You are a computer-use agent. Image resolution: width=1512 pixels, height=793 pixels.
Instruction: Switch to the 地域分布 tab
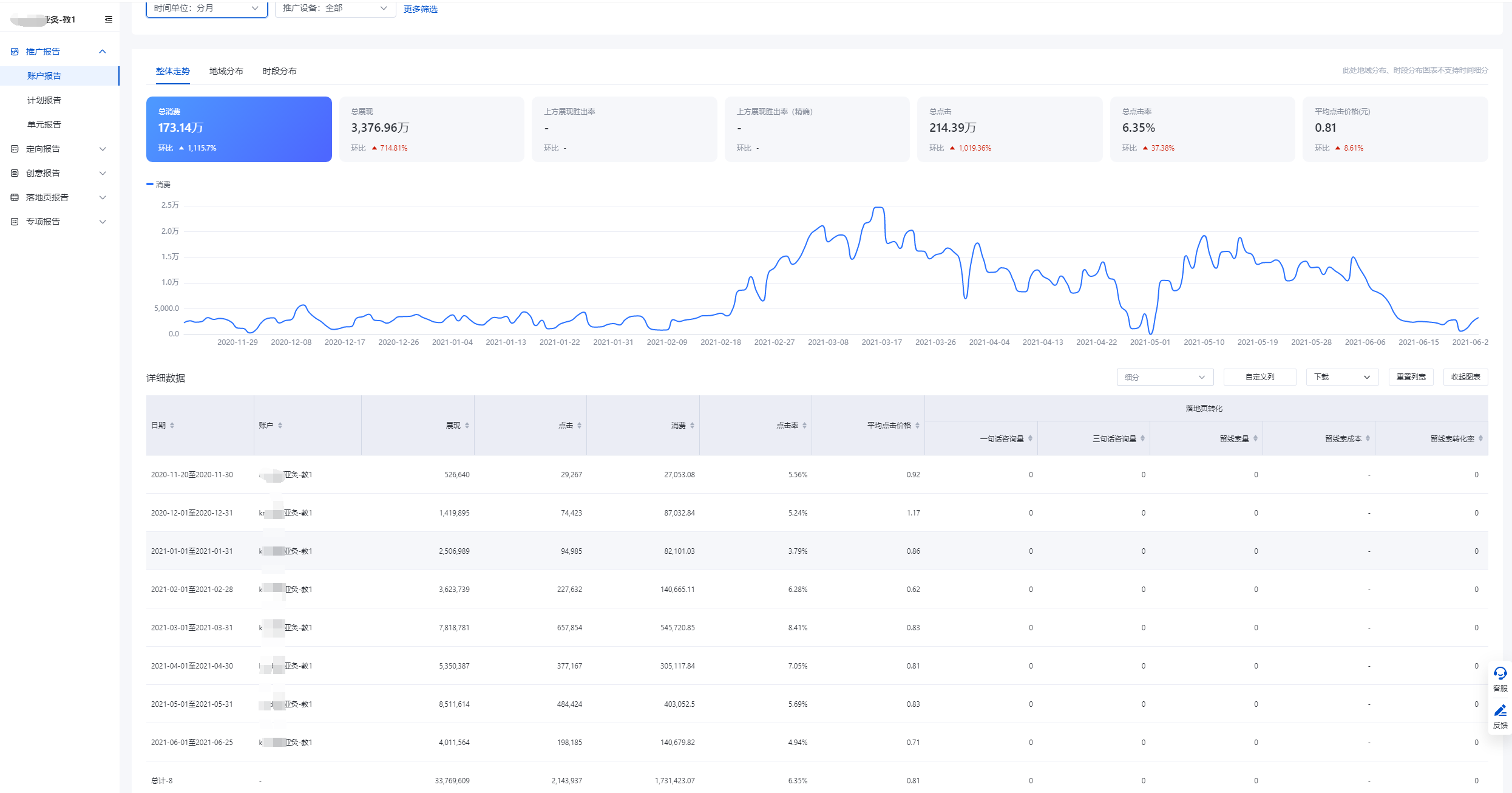226,71
